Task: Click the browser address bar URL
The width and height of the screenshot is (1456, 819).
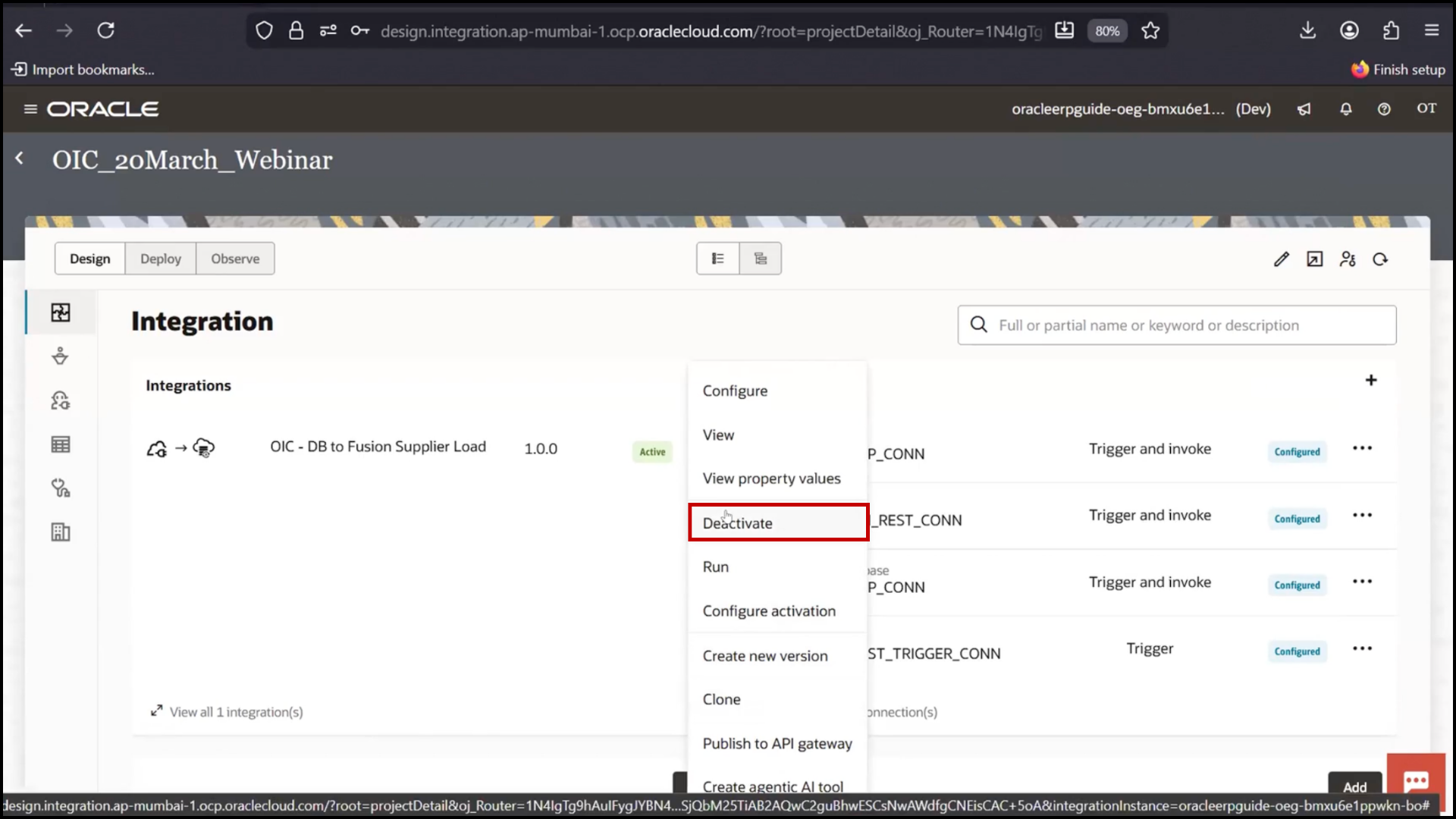Action: click(x=711, y=31)
